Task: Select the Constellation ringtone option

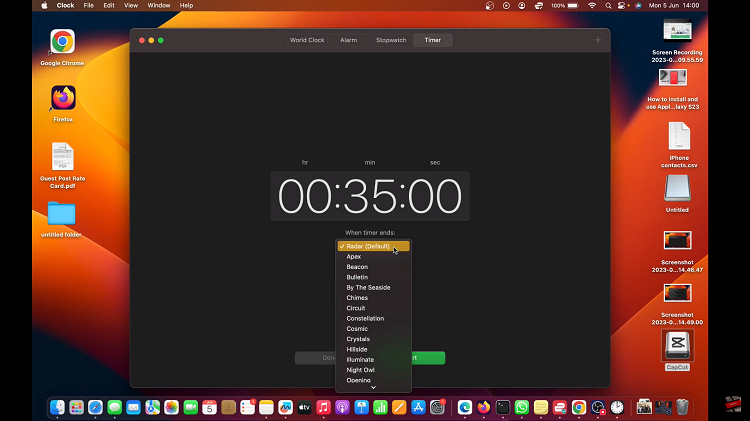Action: coord(365,319)
